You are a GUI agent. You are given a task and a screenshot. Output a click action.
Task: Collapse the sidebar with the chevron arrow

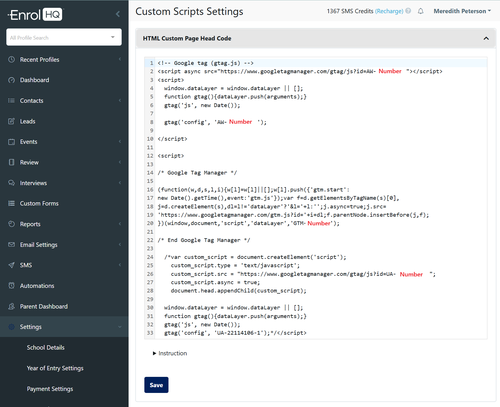[x=118, y=14]
